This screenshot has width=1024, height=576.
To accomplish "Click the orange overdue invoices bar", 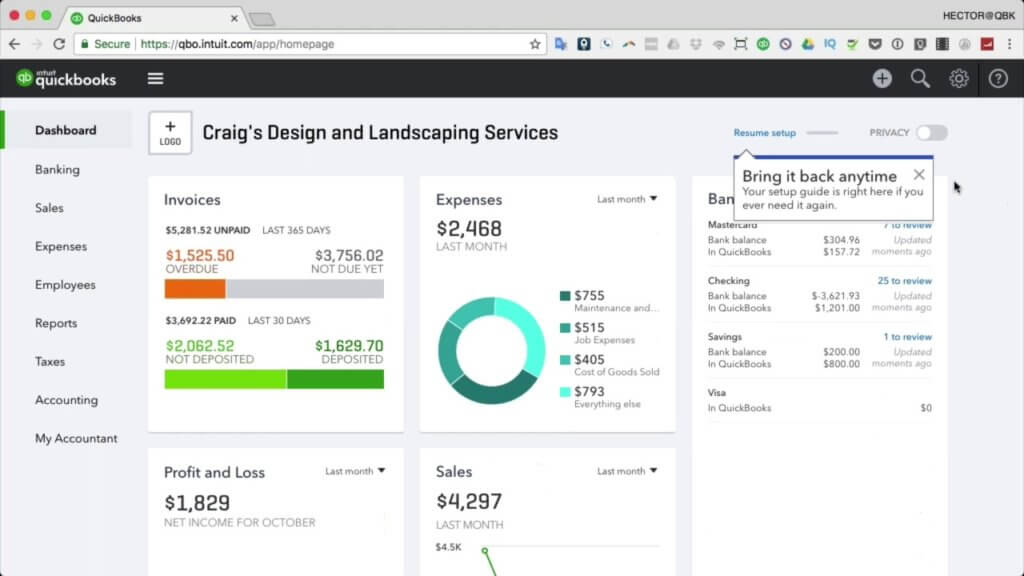I will click(x=195, y=289).
